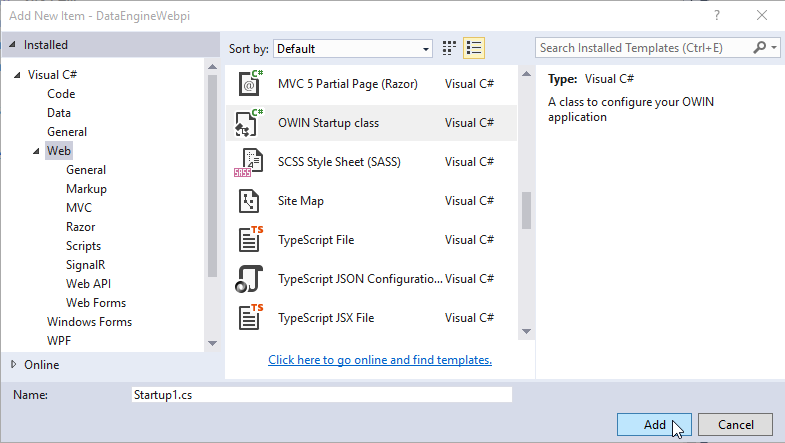Viewport: 785px width, 443px height.
Task: Switch to medium icons list view
Action: [474, 48]
